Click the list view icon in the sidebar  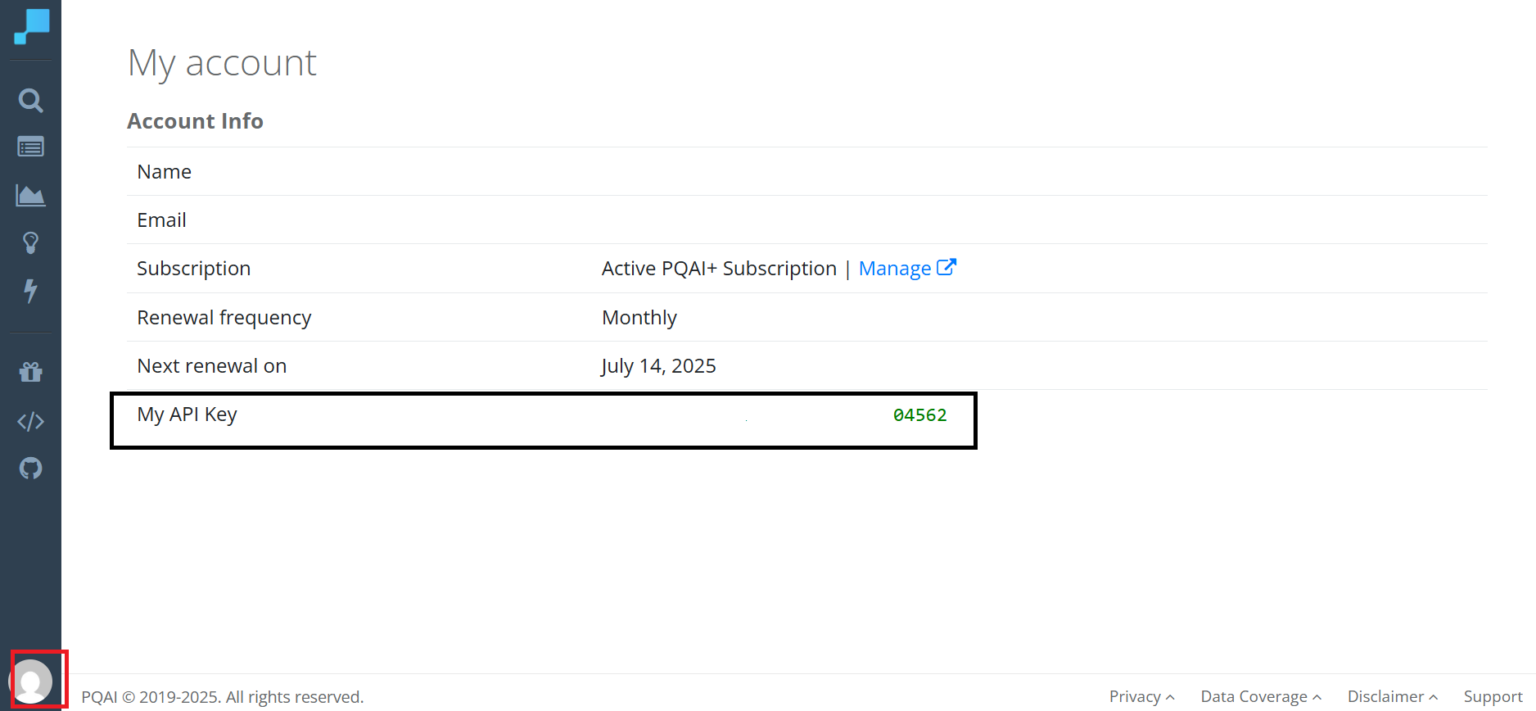point(31,147)
